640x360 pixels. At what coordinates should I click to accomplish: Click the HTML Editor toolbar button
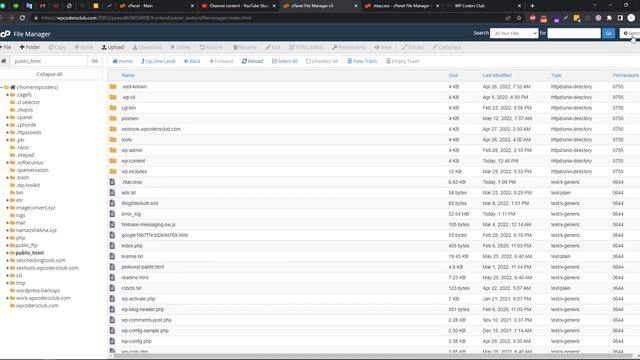pyautogui.click(x=306, y=47)
